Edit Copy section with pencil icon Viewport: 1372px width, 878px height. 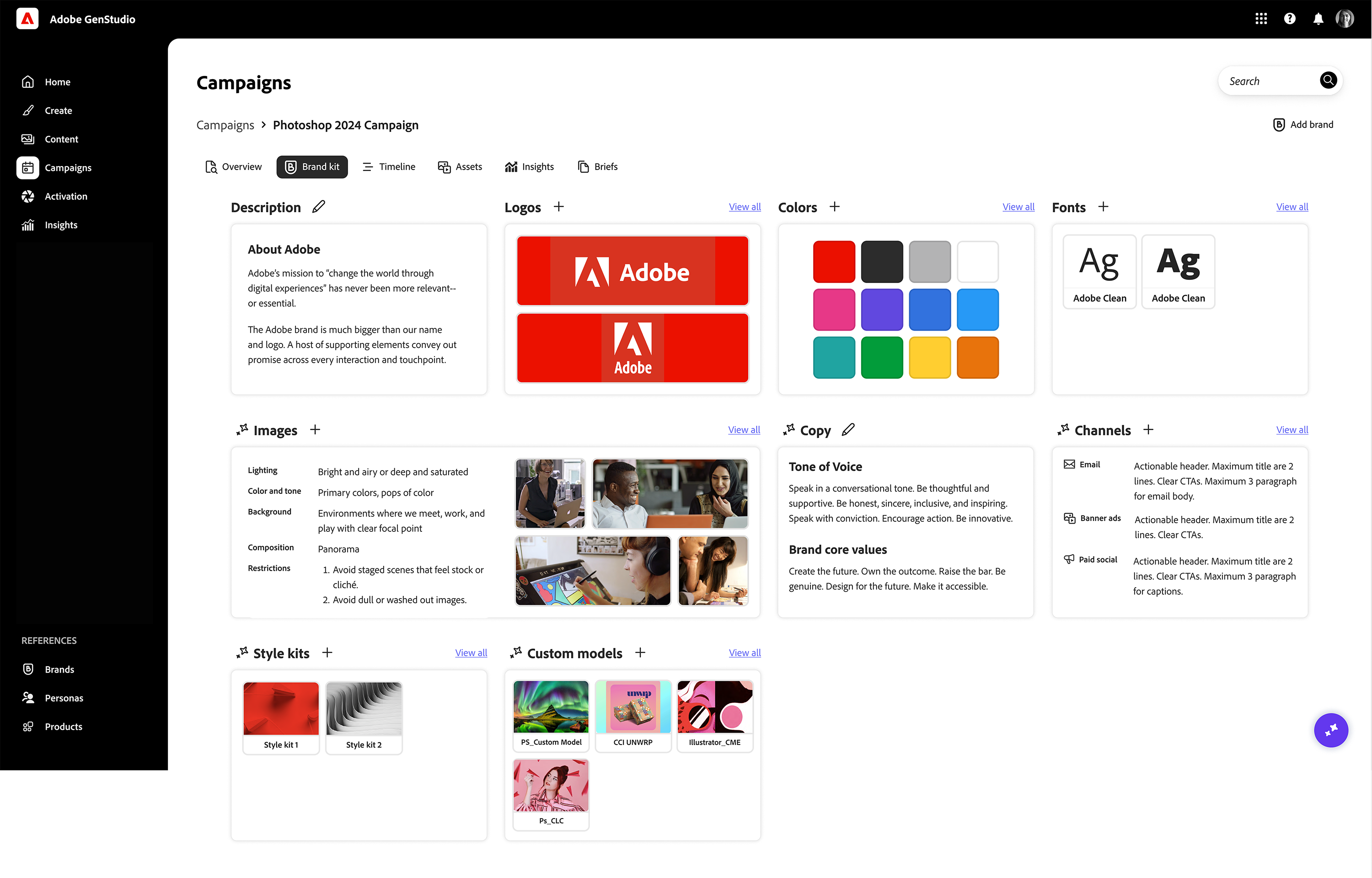848,429
